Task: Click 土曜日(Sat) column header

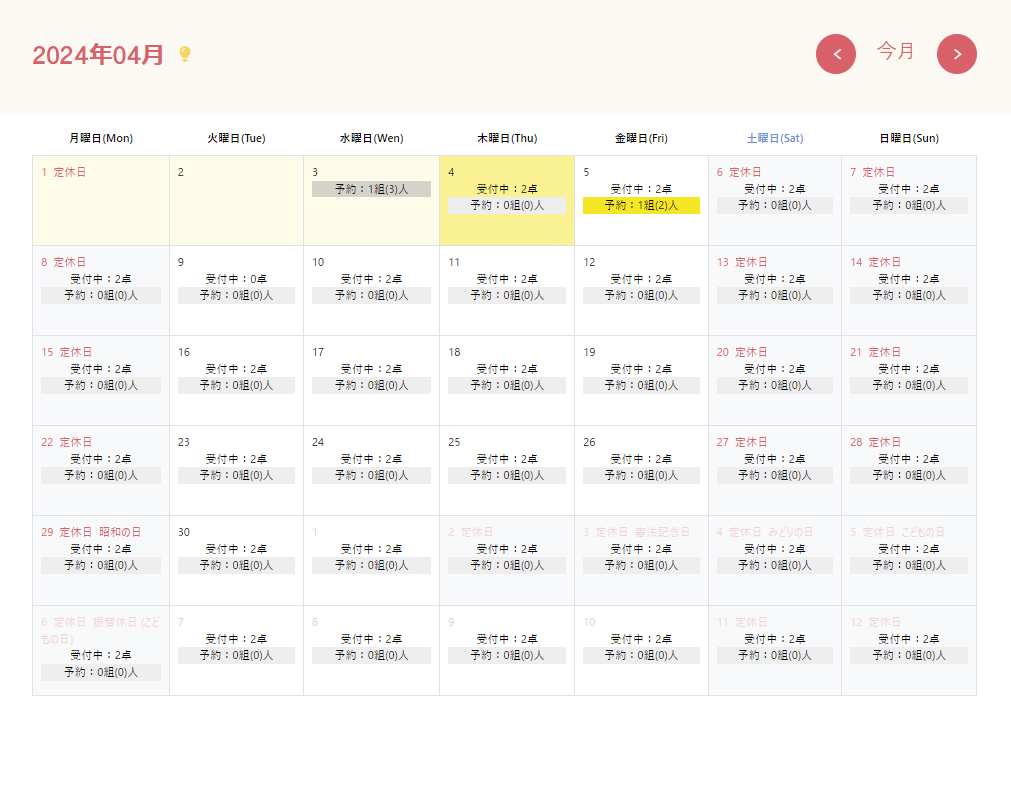Action: tap(775, 138)
